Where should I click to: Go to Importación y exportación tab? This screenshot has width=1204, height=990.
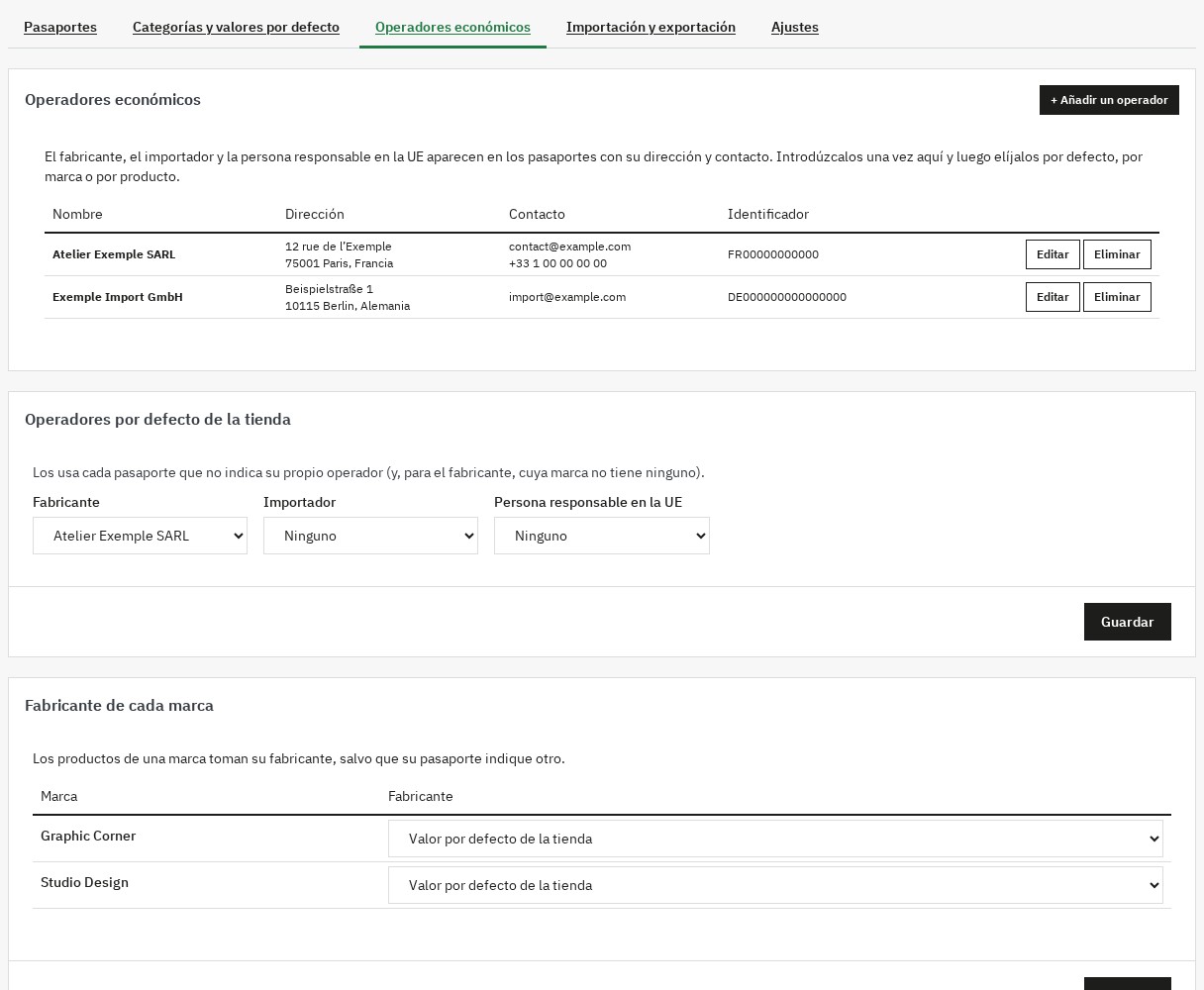pyautogui.click(x=651, y=27)
